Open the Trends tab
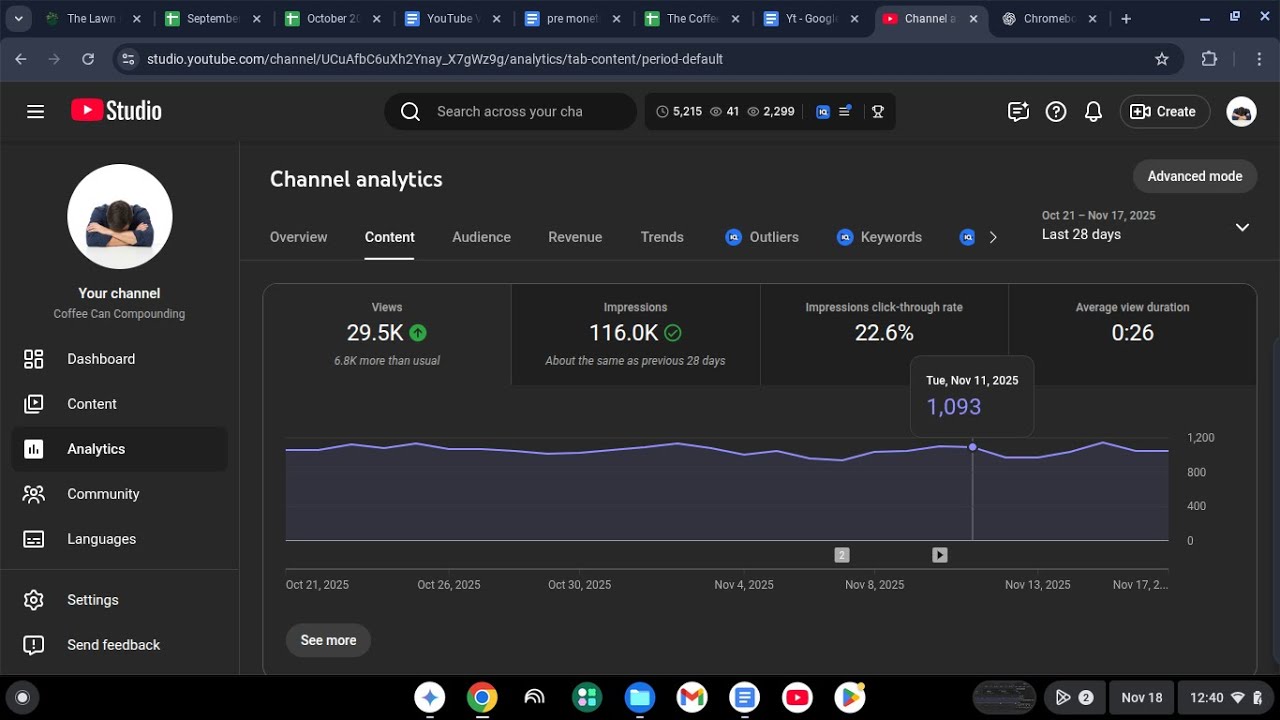Viewport: 1280px width, 720px height. click(x=662, y=237)
